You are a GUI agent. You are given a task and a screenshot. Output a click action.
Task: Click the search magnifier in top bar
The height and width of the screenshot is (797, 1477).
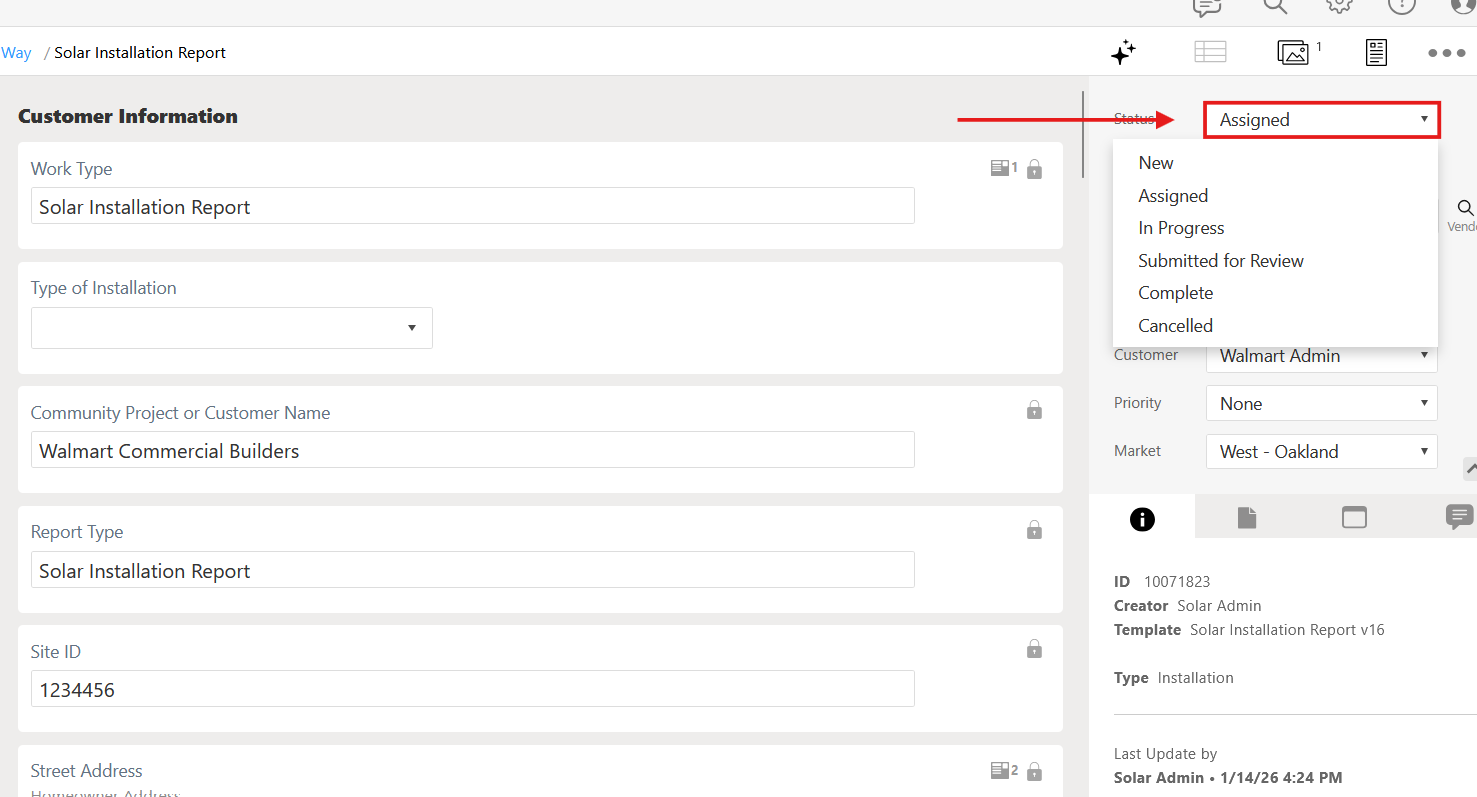(1275, 8)
